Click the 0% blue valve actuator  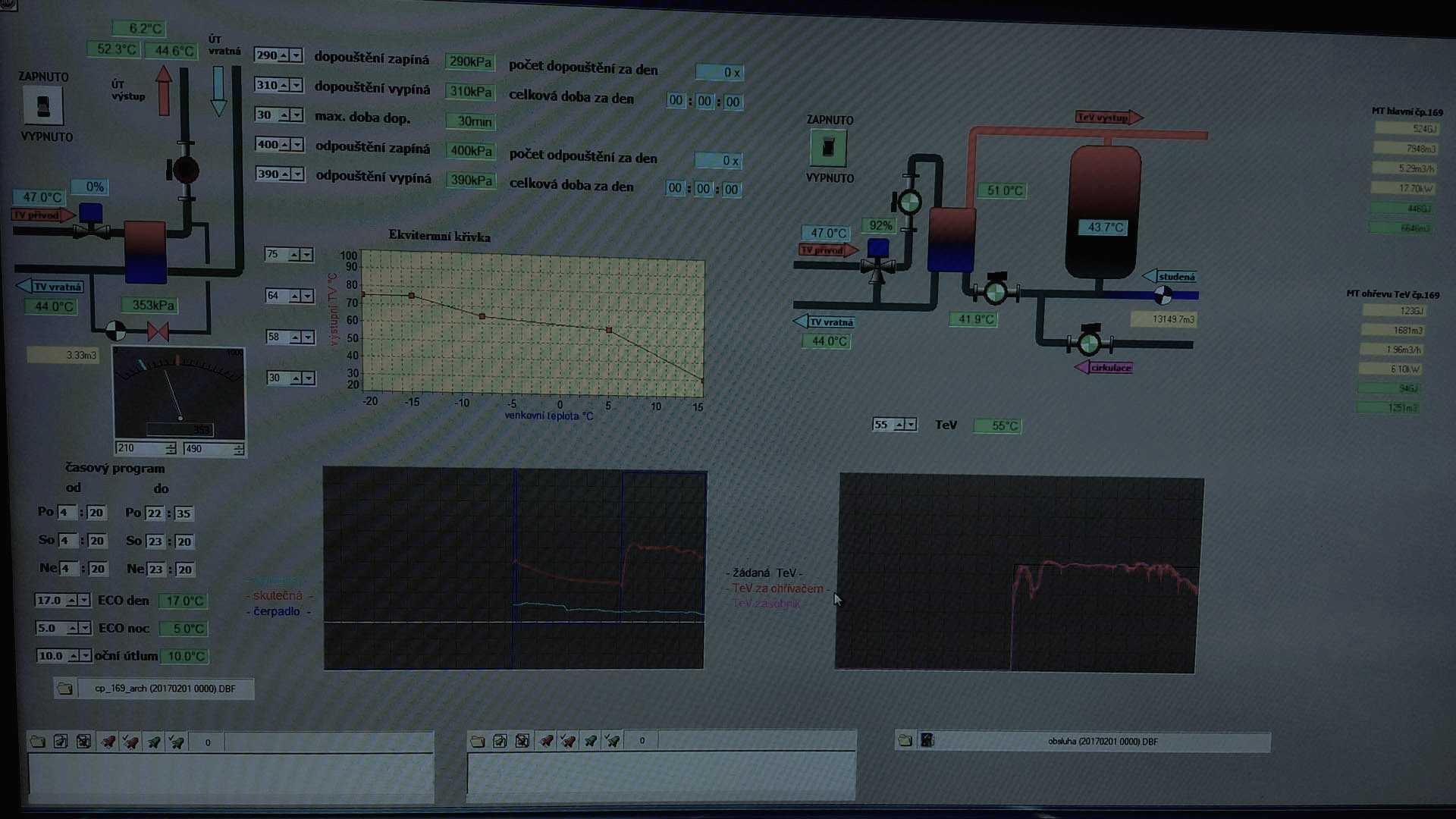(x=91, y=213)
